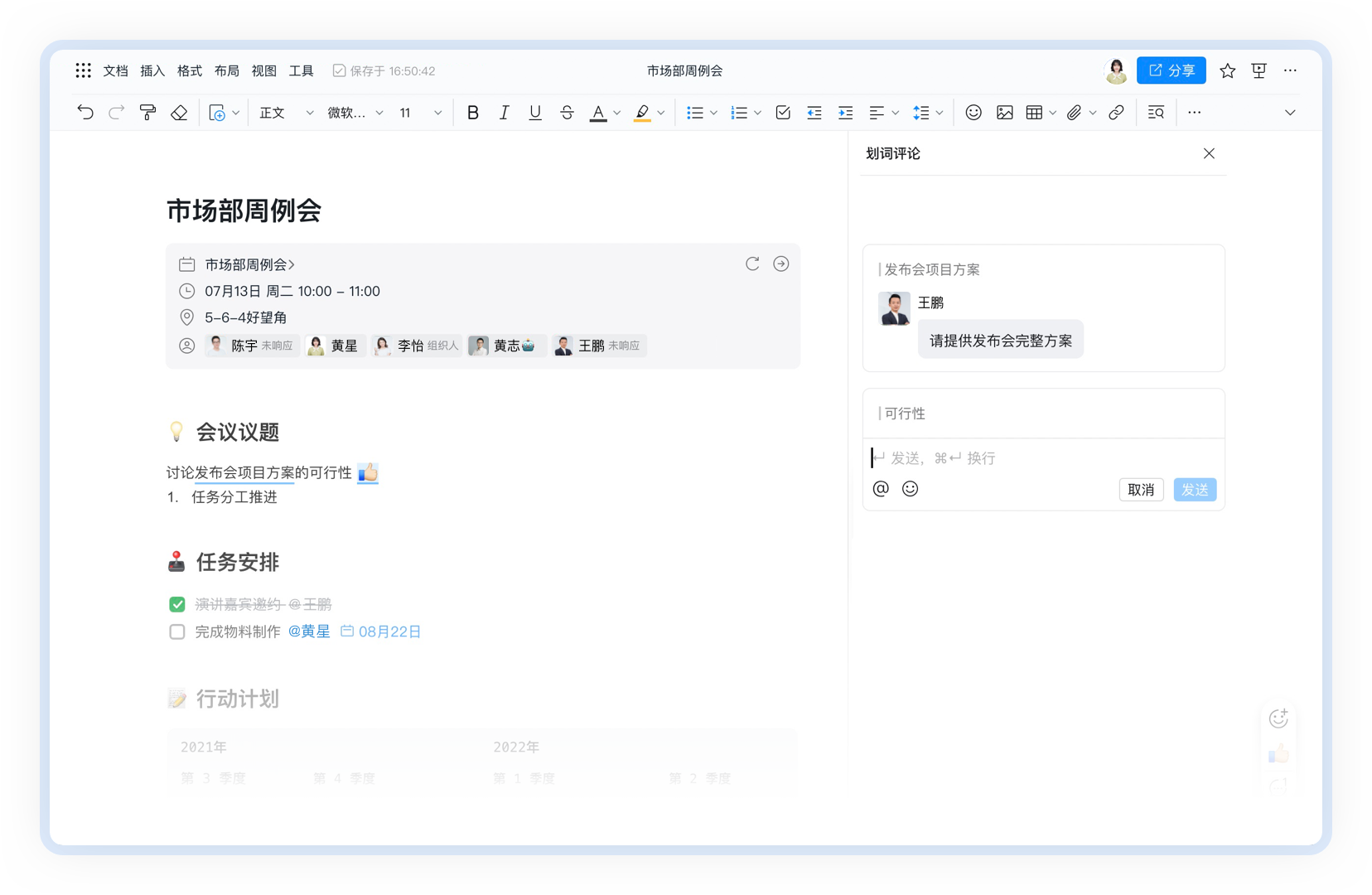
Task: Open the 插入 menu
Action: coord(152,70)
